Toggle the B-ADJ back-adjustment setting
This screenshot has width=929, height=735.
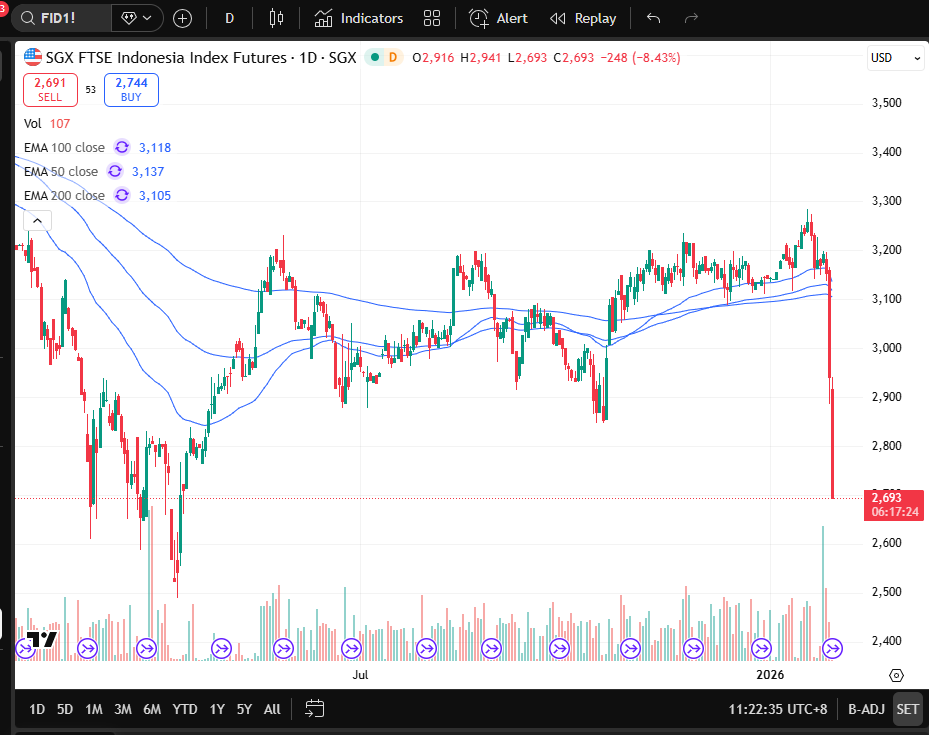click(866, 709)
